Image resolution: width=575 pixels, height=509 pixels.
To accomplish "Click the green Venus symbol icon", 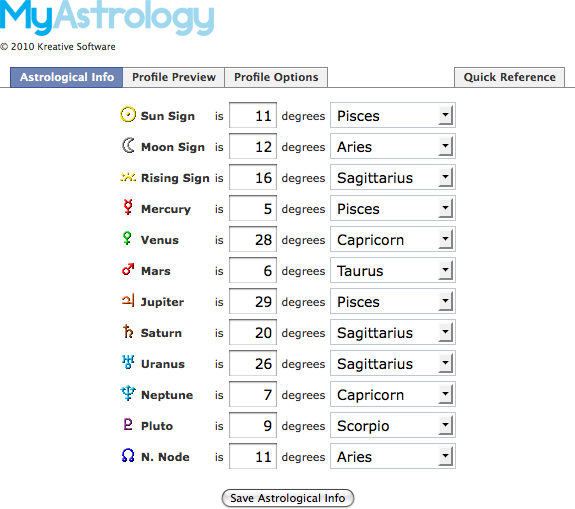I will [x=127, y=238].
